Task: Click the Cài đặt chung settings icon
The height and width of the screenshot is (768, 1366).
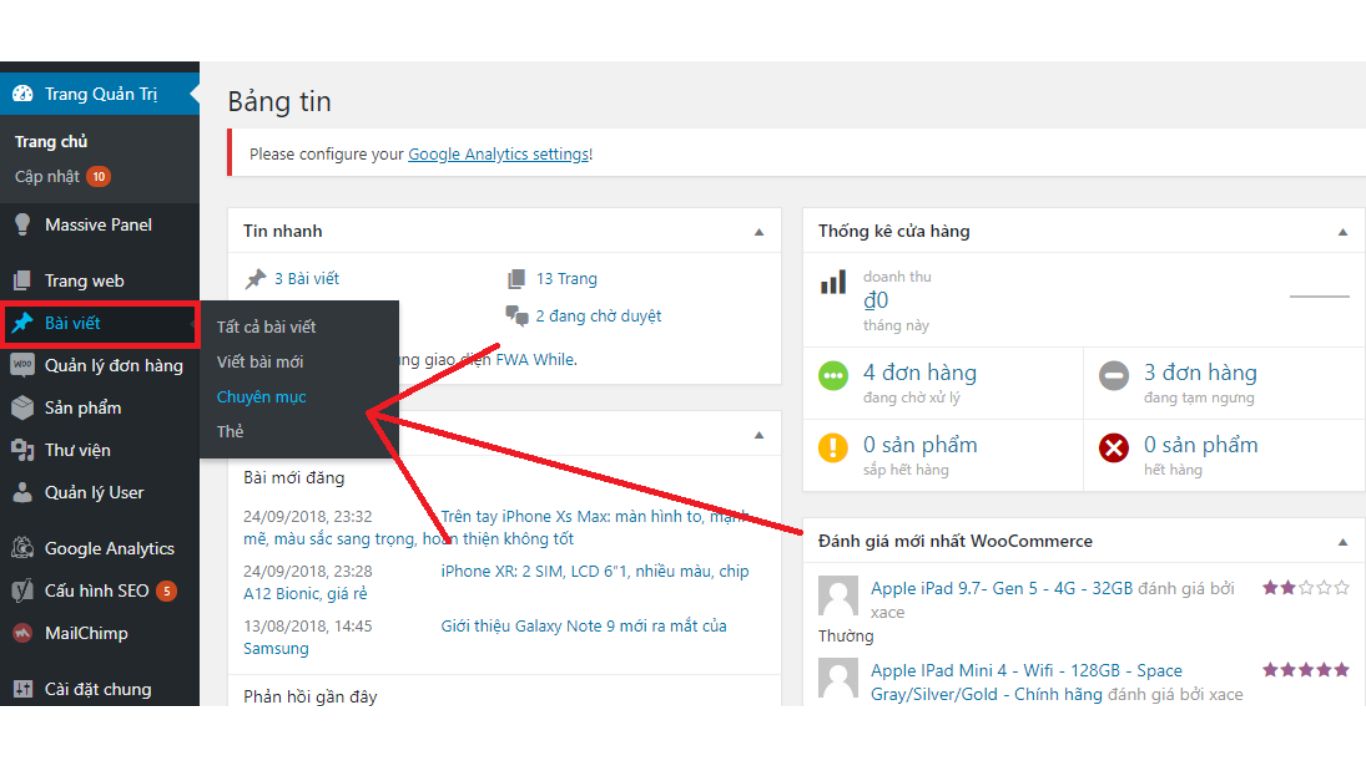Action: pyautogui.click(x=22, y=689)
